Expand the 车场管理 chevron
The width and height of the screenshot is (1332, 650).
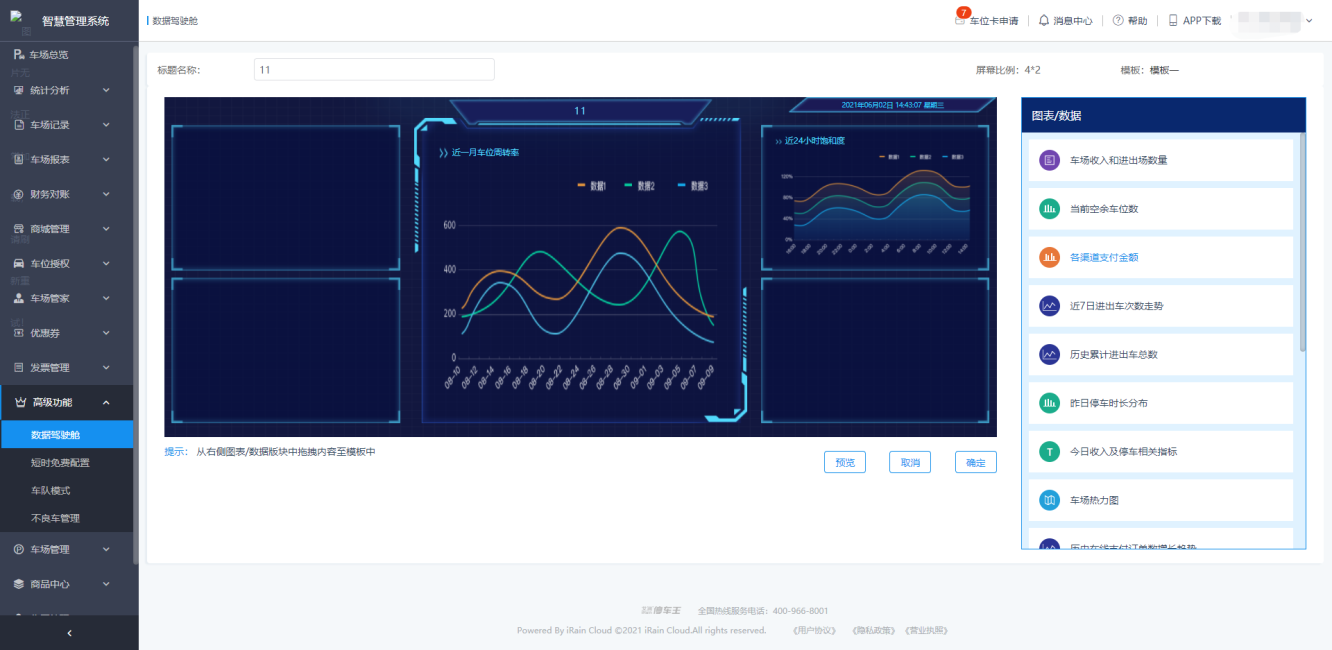106,549
